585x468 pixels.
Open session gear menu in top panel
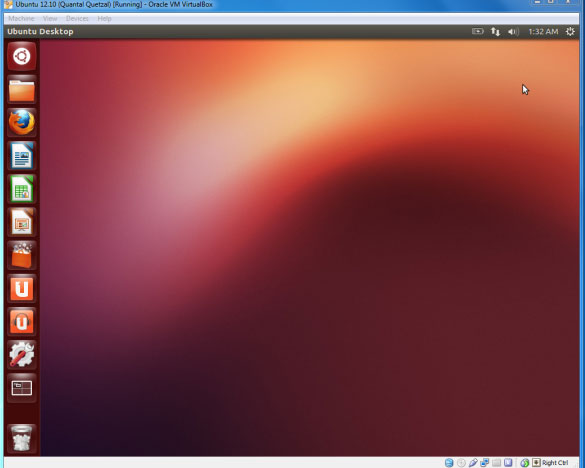click(570, 32)
